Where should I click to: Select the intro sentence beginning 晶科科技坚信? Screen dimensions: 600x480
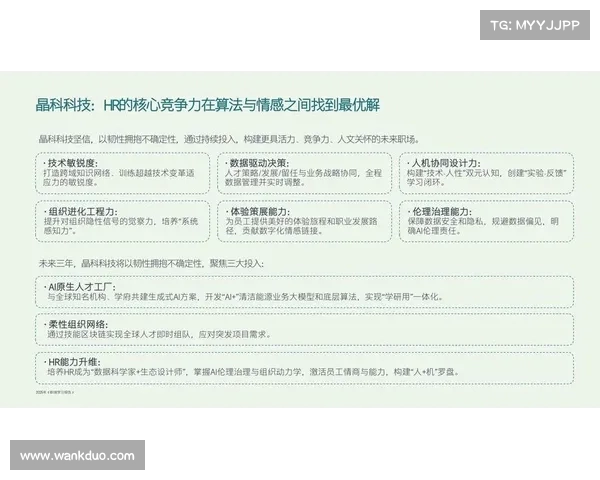coord(229,139)
